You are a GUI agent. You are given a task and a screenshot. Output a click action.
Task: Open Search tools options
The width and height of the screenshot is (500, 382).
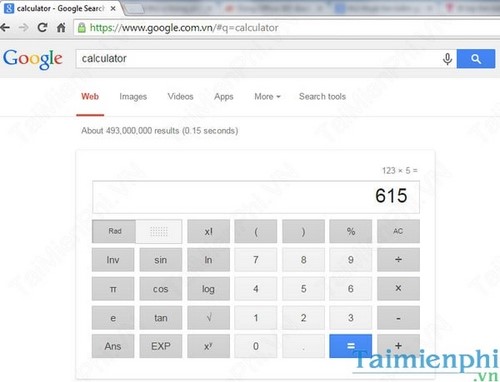[x=322, y=97]
